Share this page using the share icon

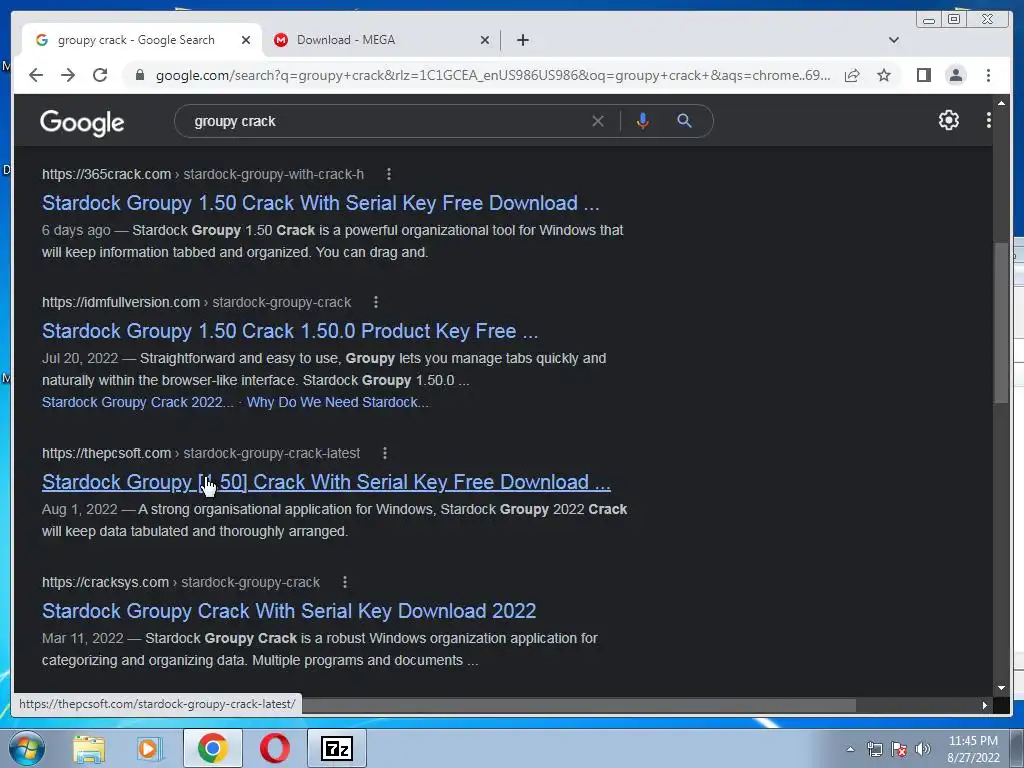click(x=852, y=75)
